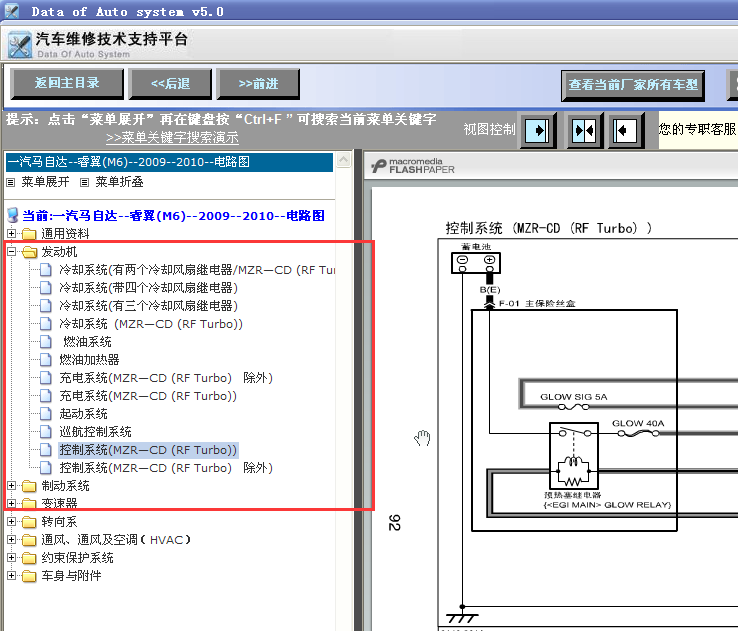Expand the 通用资料 folder
The width and height of the screenshot is (738, 631).
(x=12, y=233)
